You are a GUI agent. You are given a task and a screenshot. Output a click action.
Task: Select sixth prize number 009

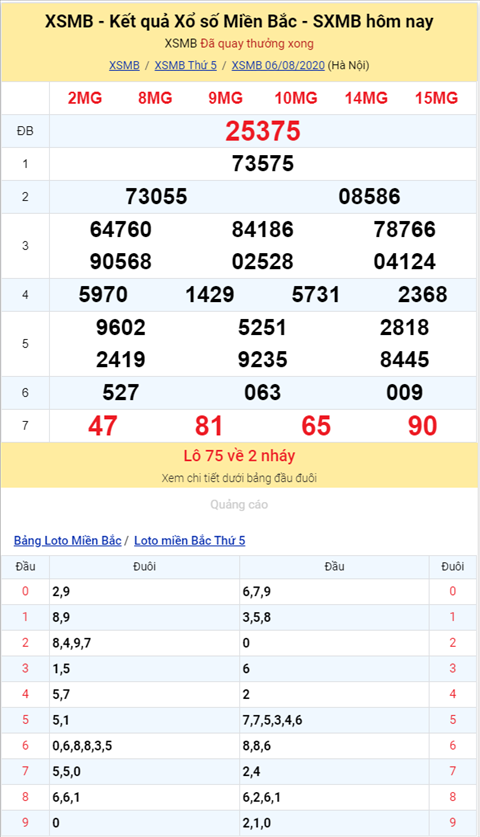click(x=405, y=393)
